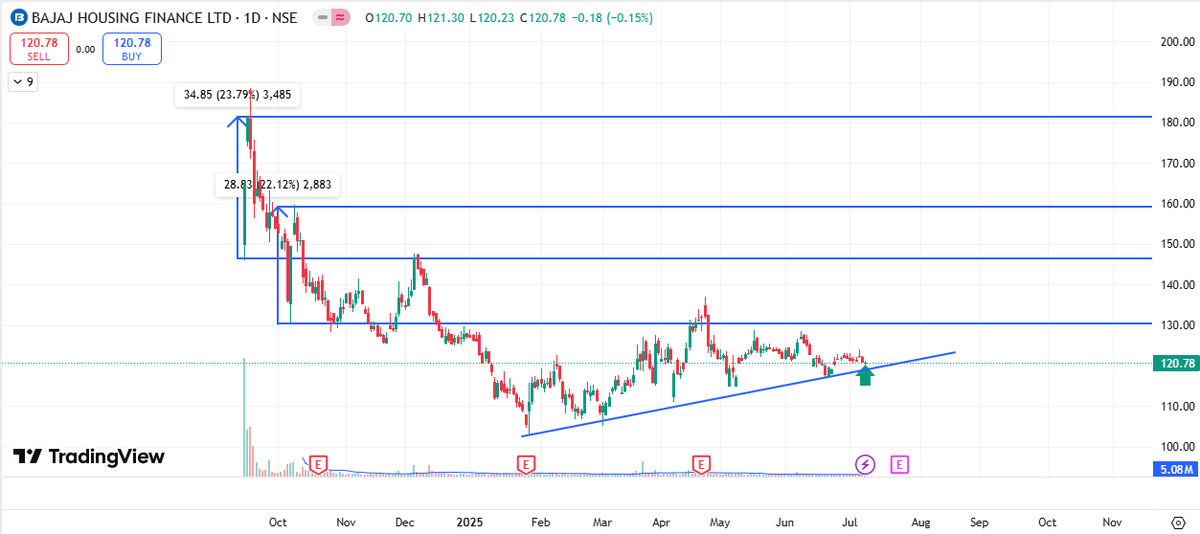
Task: Click the purple upcoming earnings E icon
Action: coord(901,464)
